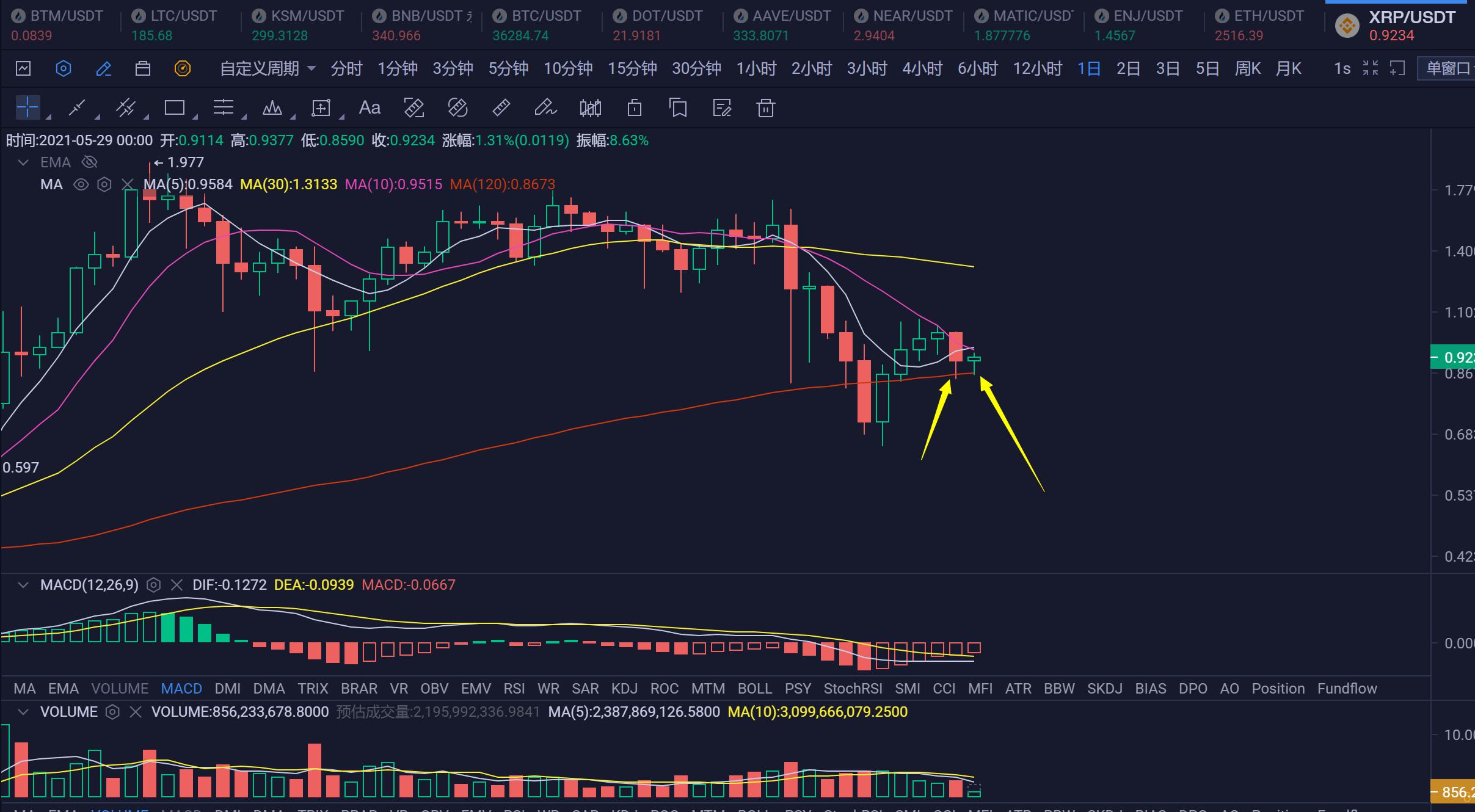Viewport: 1475px width, 812px height.
Task: Click the 单窗口 single window button
Action: click(x=1447, y=68)
